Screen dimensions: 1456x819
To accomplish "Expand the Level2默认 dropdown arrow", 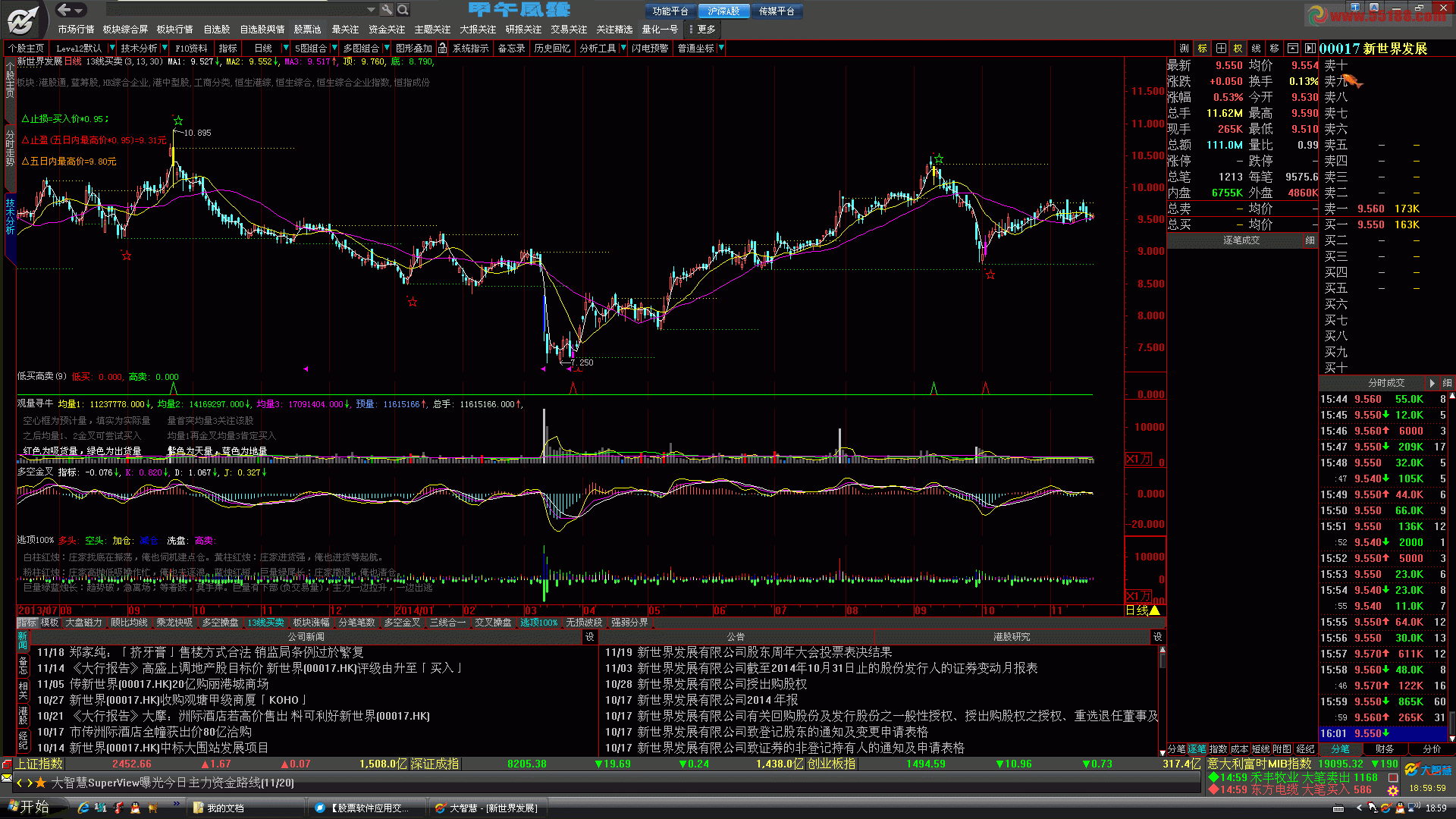I will click(113, 48).
